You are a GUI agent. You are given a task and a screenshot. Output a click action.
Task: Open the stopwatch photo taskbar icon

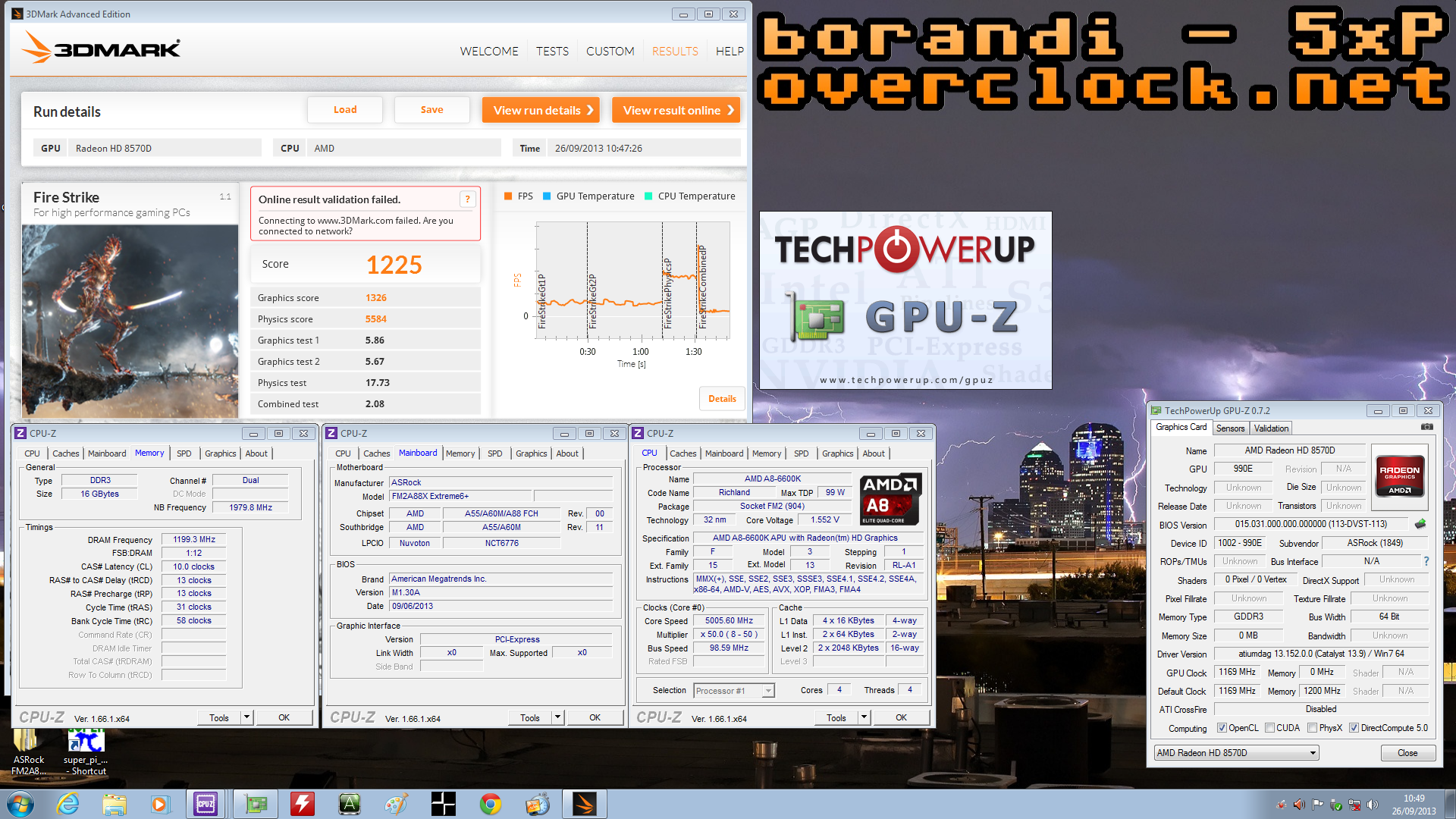(x=538, y=804)
